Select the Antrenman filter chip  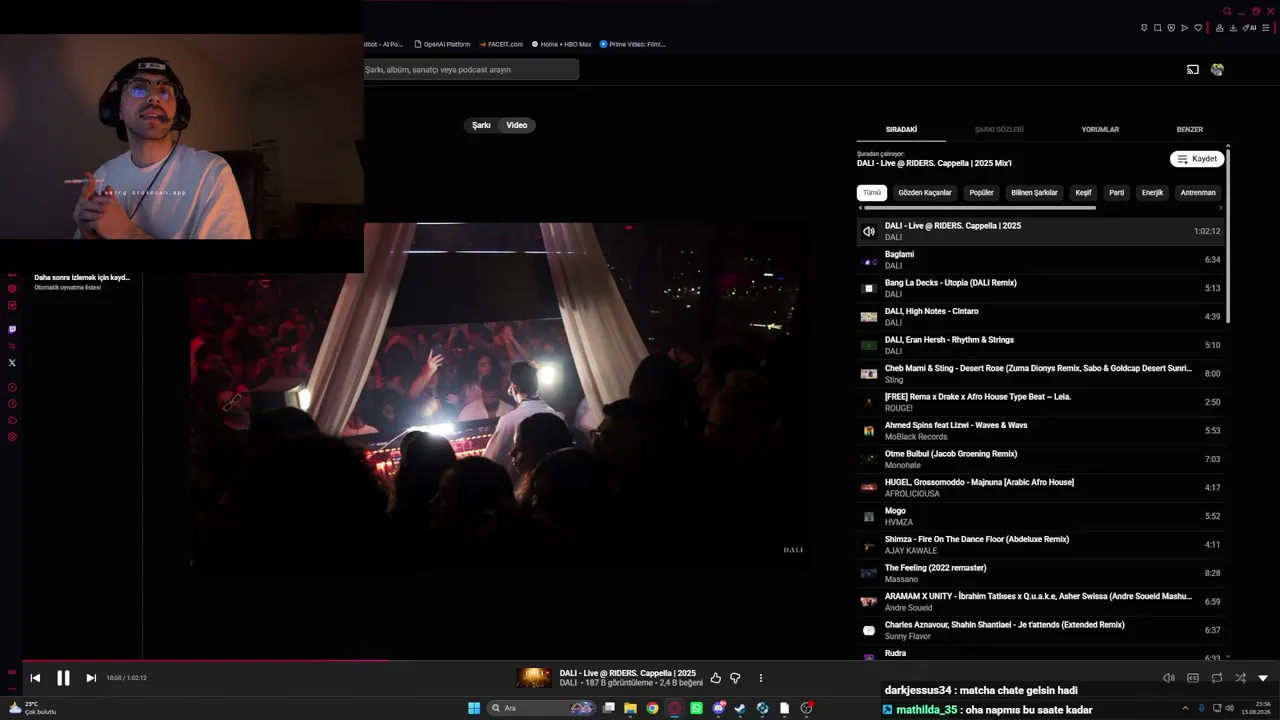[x=1198, y=193]
